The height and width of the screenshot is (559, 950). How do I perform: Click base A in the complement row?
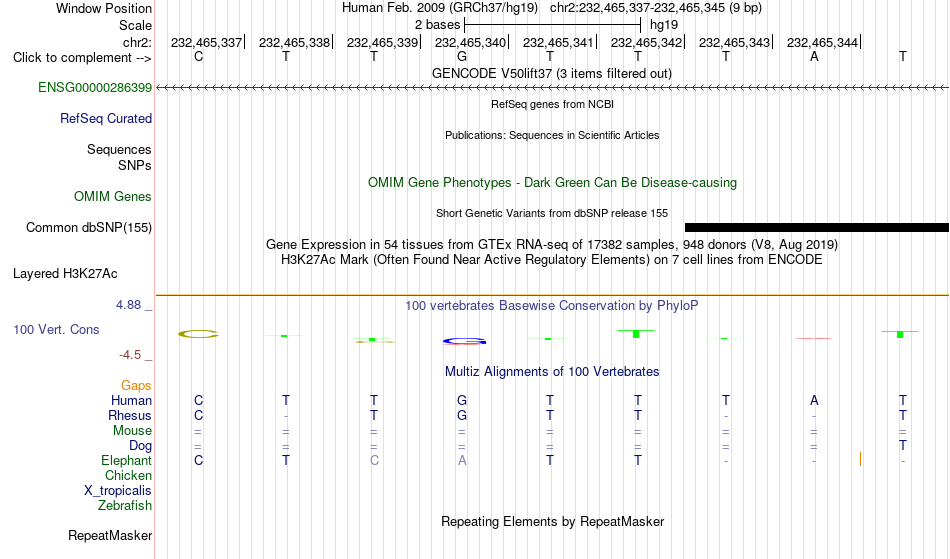[814, 57]
